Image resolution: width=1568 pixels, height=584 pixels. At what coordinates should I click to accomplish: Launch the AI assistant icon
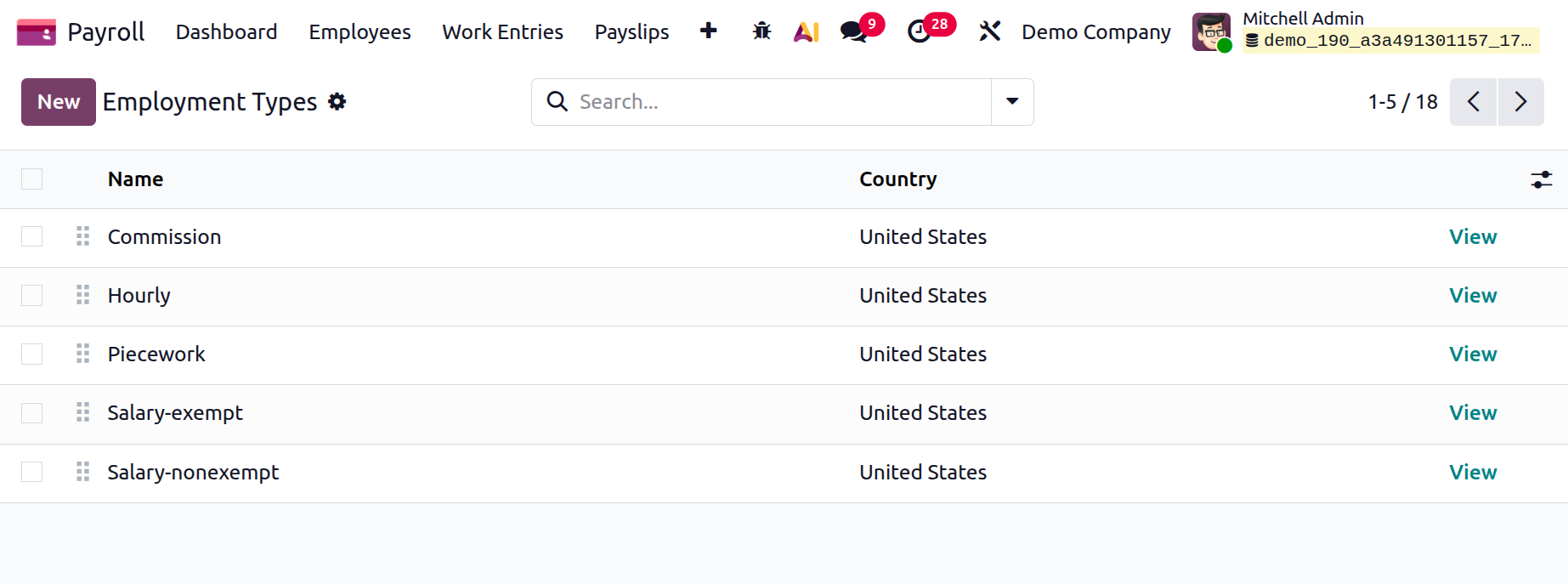806,32
